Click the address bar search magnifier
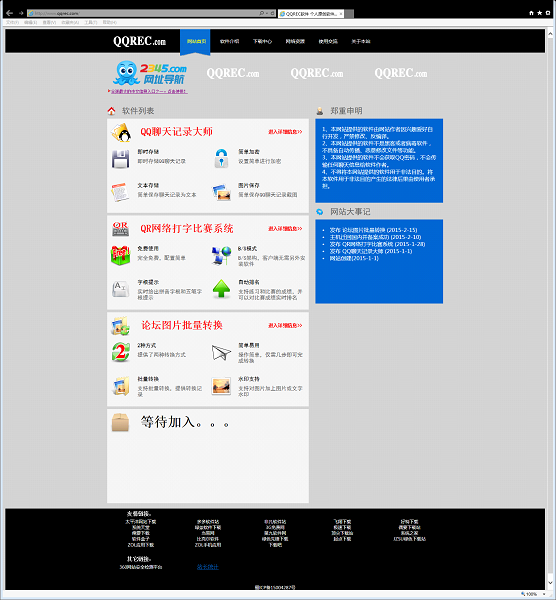Image resolution: width=556 pixels, height=600 pixels. [262, 13]
